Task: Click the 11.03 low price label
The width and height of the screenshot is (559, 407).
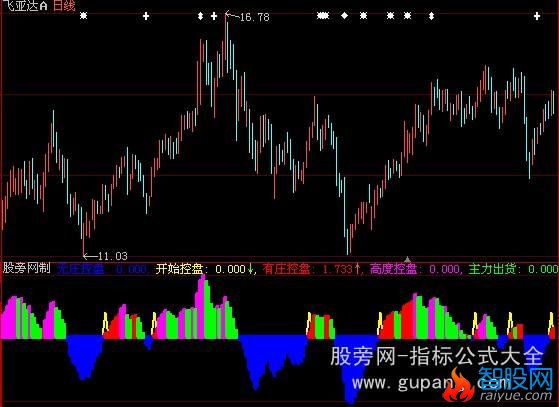Action: coord(112,256)
